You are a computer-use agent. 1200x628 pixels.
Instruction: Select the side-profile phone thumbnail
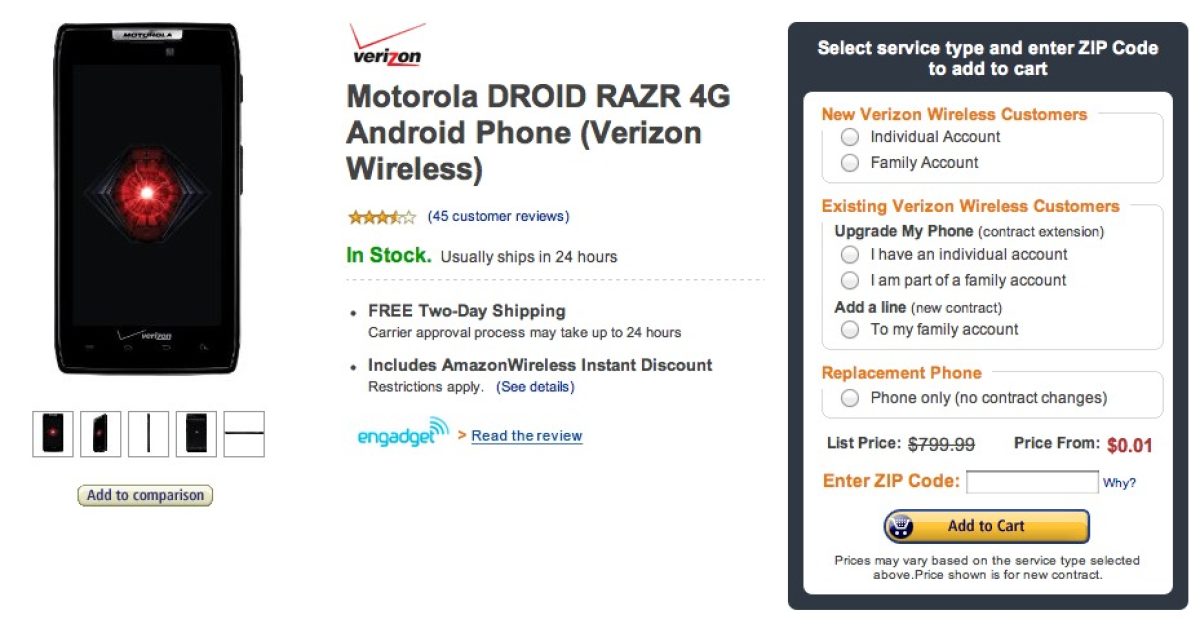click(148, 433)
